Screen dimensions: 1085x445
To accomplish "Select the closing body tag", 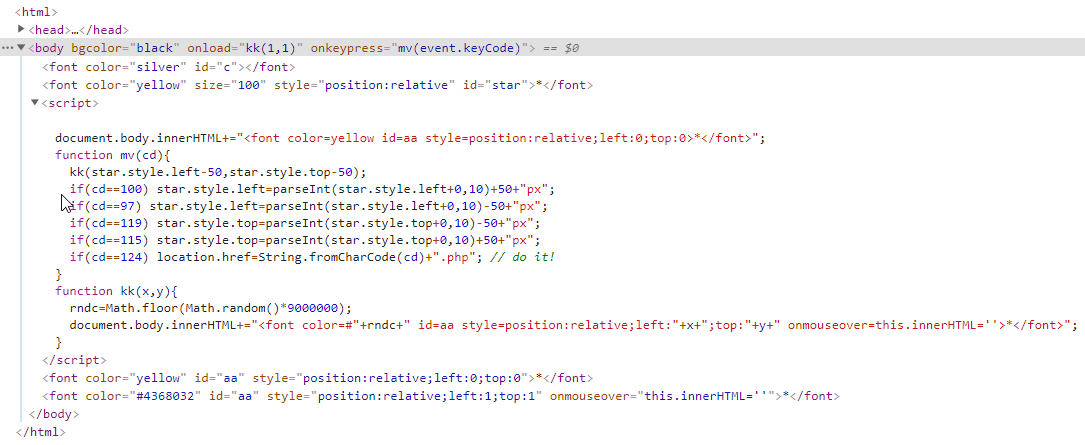I will pos(54,414).
